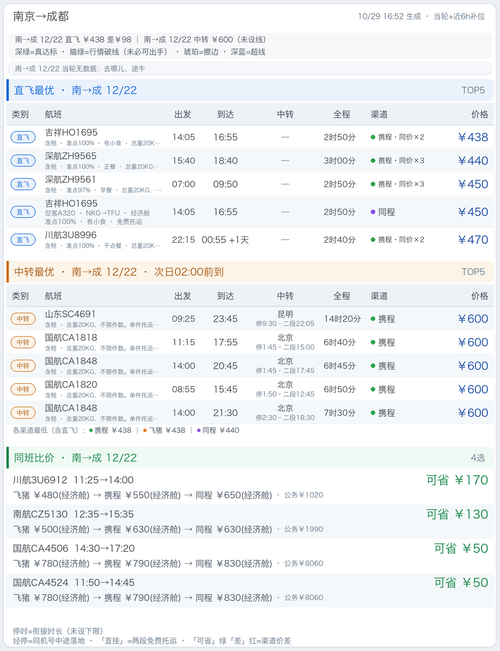Click the 3时00分 duration of ZH9565
Viewport: 500px width, 651px height.
pos(339,161)
